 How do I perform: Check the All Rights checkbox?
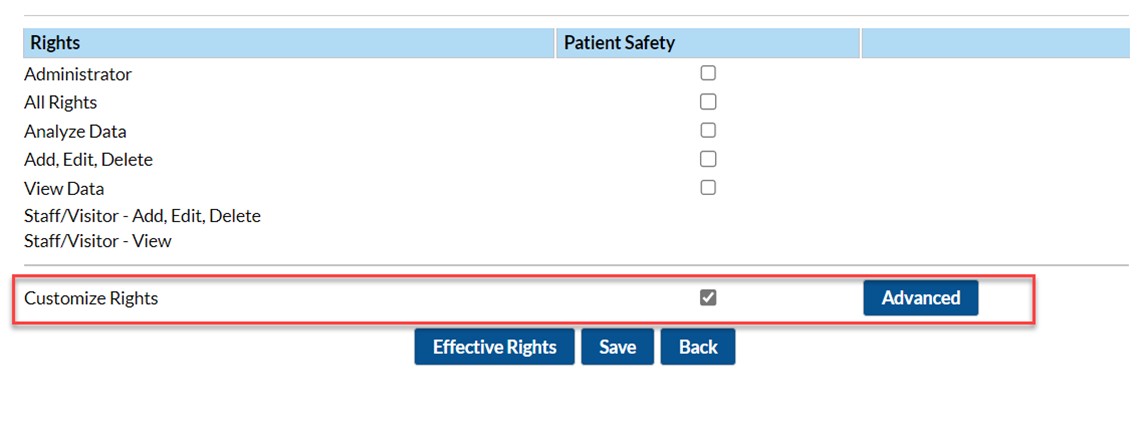pos(708,101)
